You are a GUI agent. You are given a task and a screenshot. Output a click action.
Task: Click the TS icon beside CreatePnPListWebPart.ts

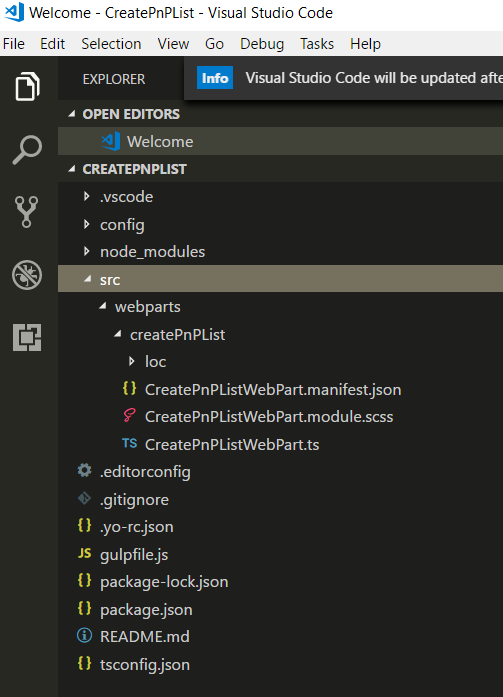pos(129,444)
